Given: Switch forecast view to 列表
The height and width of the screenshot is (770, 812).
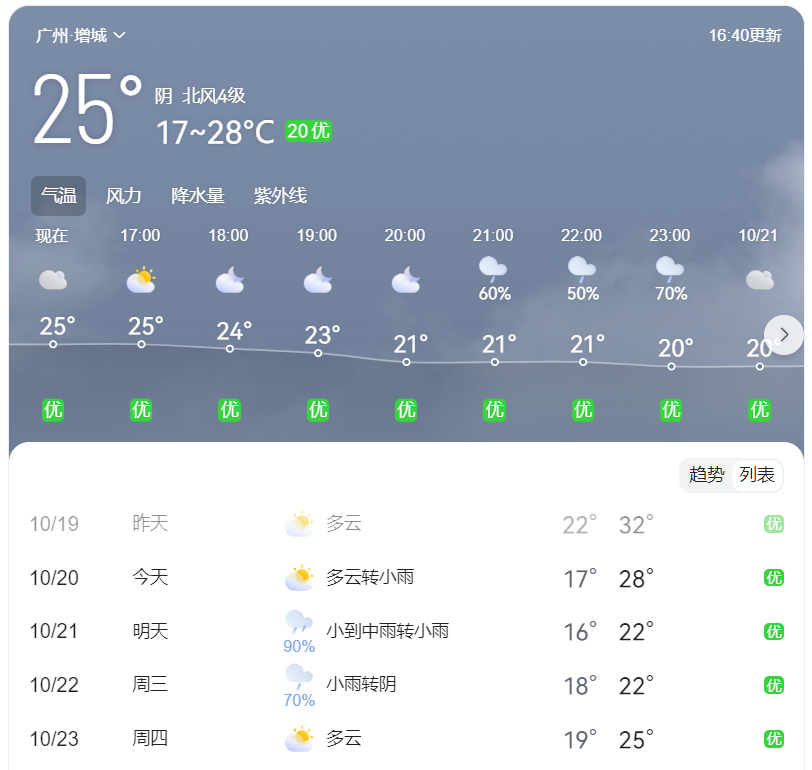Looking at the screenshot, I should coord(757,474).
